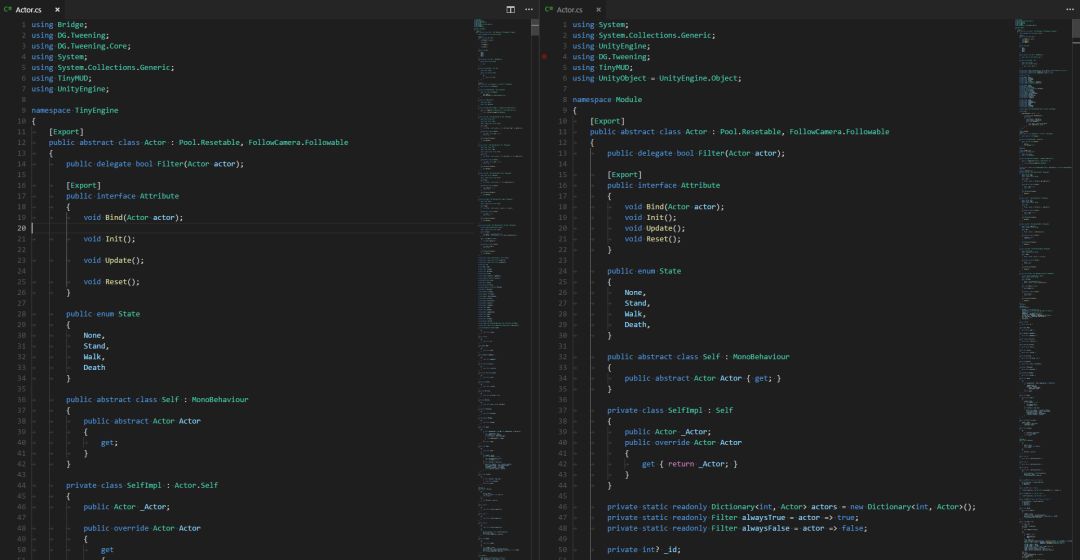The height and width of the screenshot is (560, 1080).
Task: Click the split editor icon in left pane
Action: 511,9
